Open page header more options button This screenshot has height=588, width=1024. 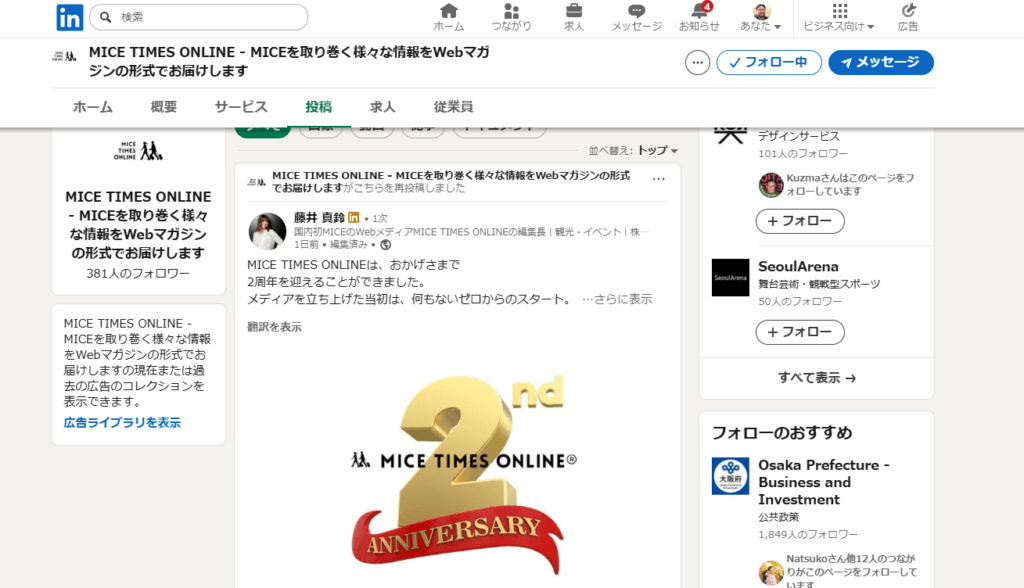tap(697, 63)
